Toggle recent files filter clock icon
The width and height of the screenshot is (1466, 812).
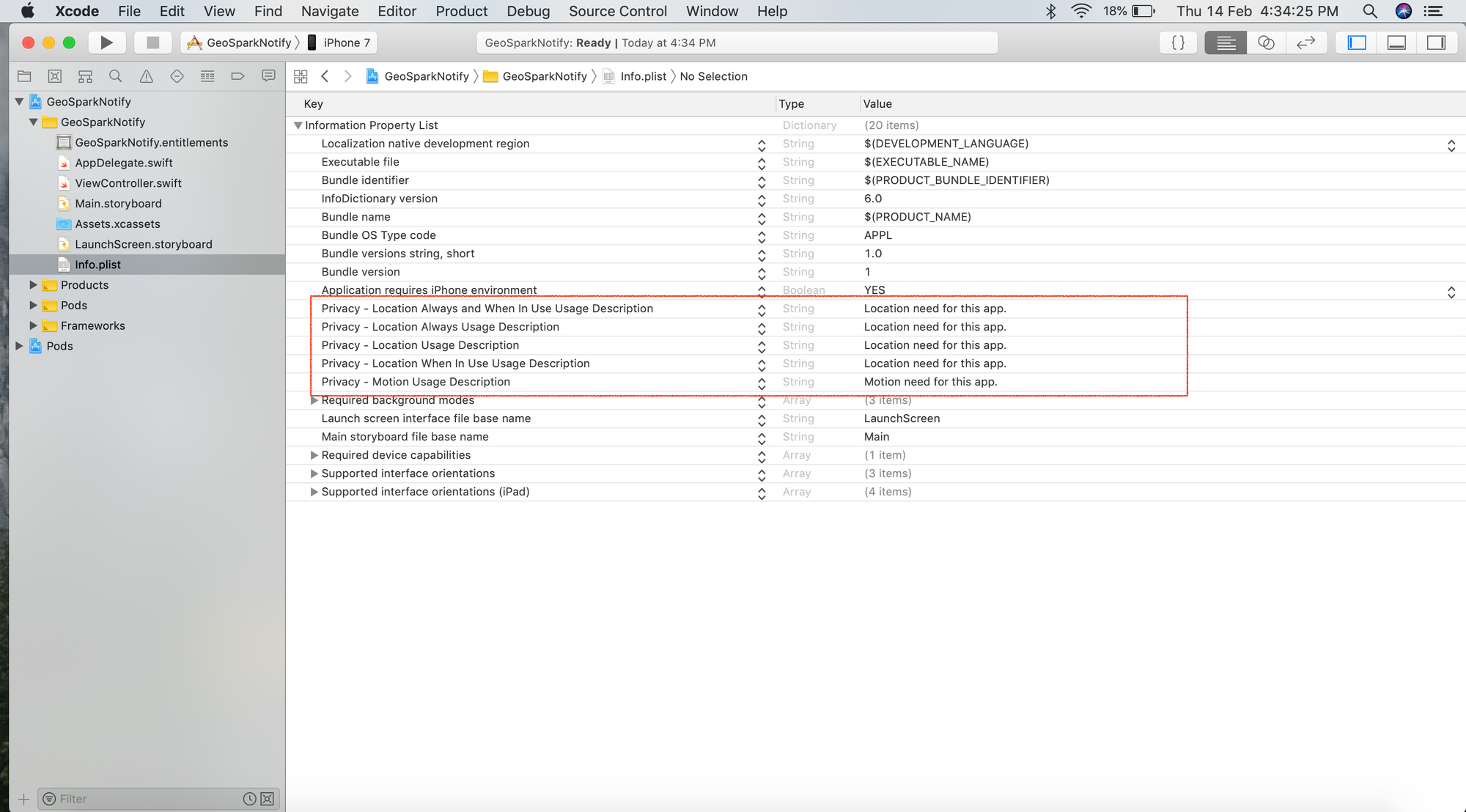(249, 799)
